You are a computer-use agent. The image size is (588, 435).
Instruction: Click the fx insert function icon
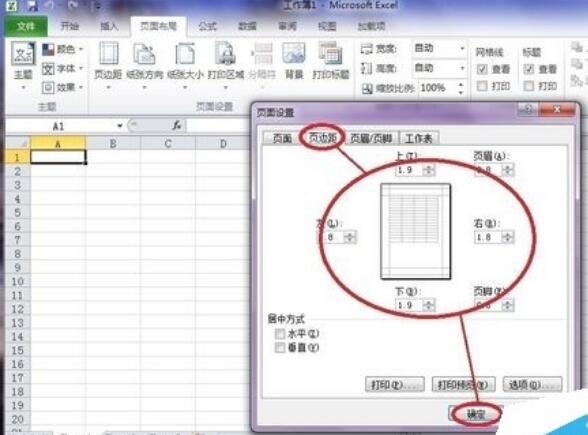[x=177, y=126]
